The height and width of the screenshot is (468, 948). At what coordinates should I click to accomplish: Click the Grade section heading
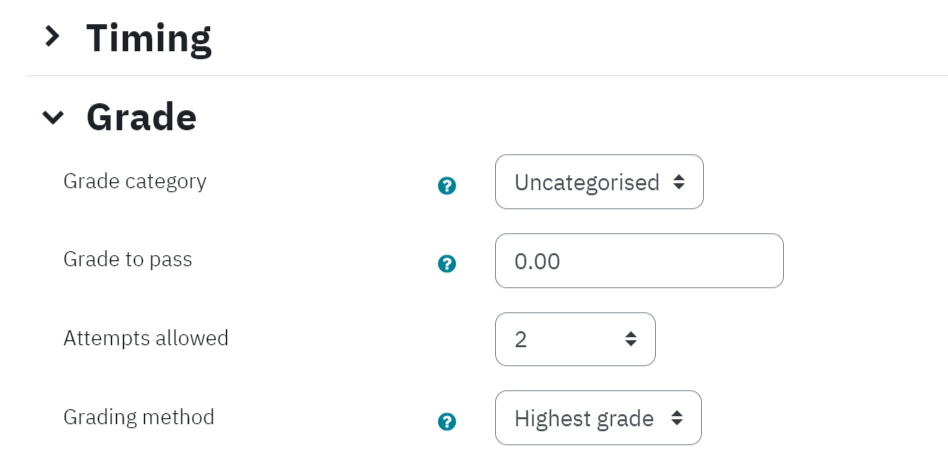click(141, 117)
